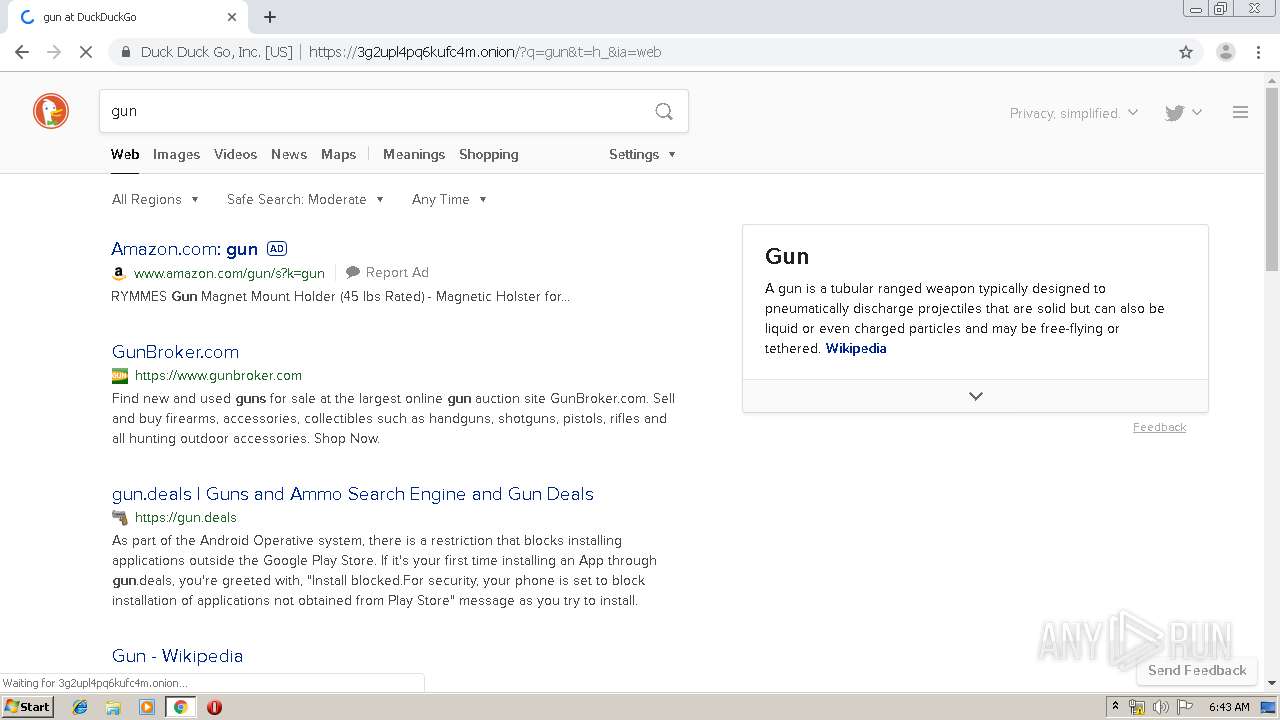Click the GunBroker favicon
Image resolution: width=1280 pixels, height=720 pixels.
coord(120,376)
